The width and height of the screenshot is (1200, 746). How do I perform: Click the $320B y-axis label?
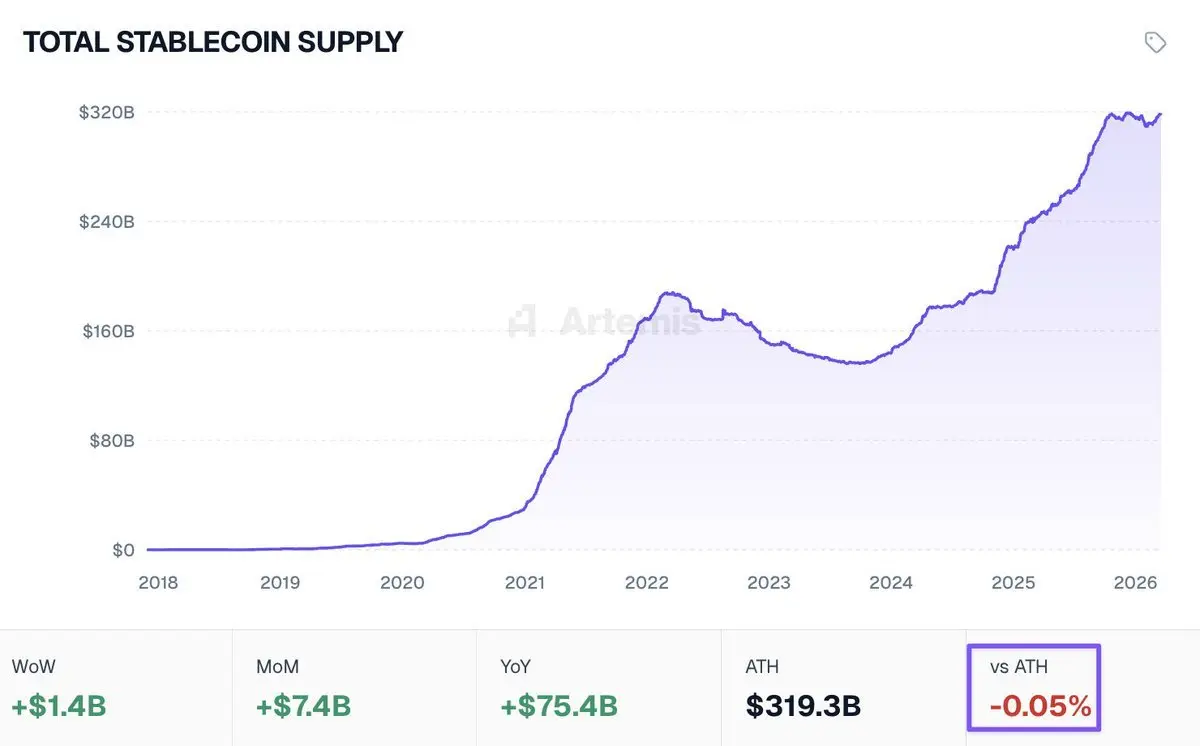pos(107,112)
